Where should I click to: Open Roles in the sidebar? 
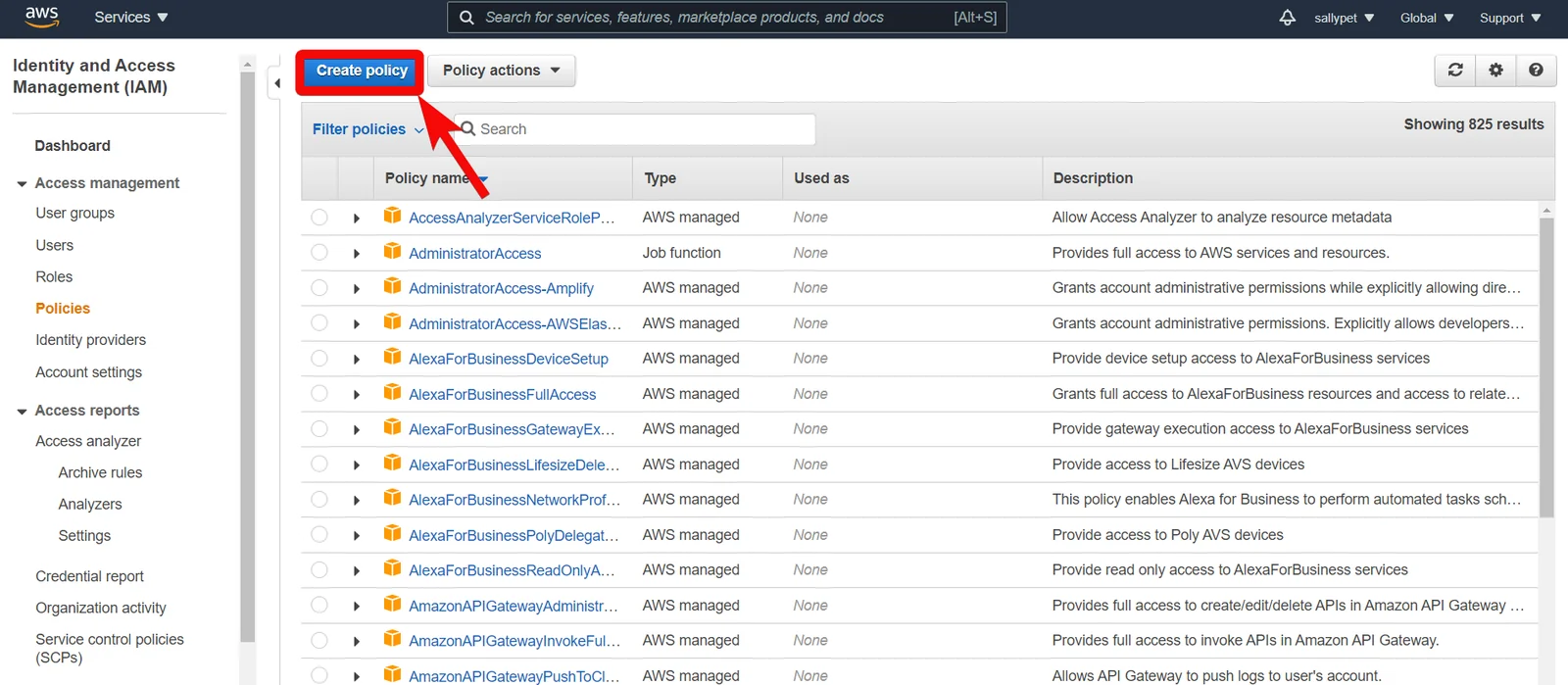54,276
